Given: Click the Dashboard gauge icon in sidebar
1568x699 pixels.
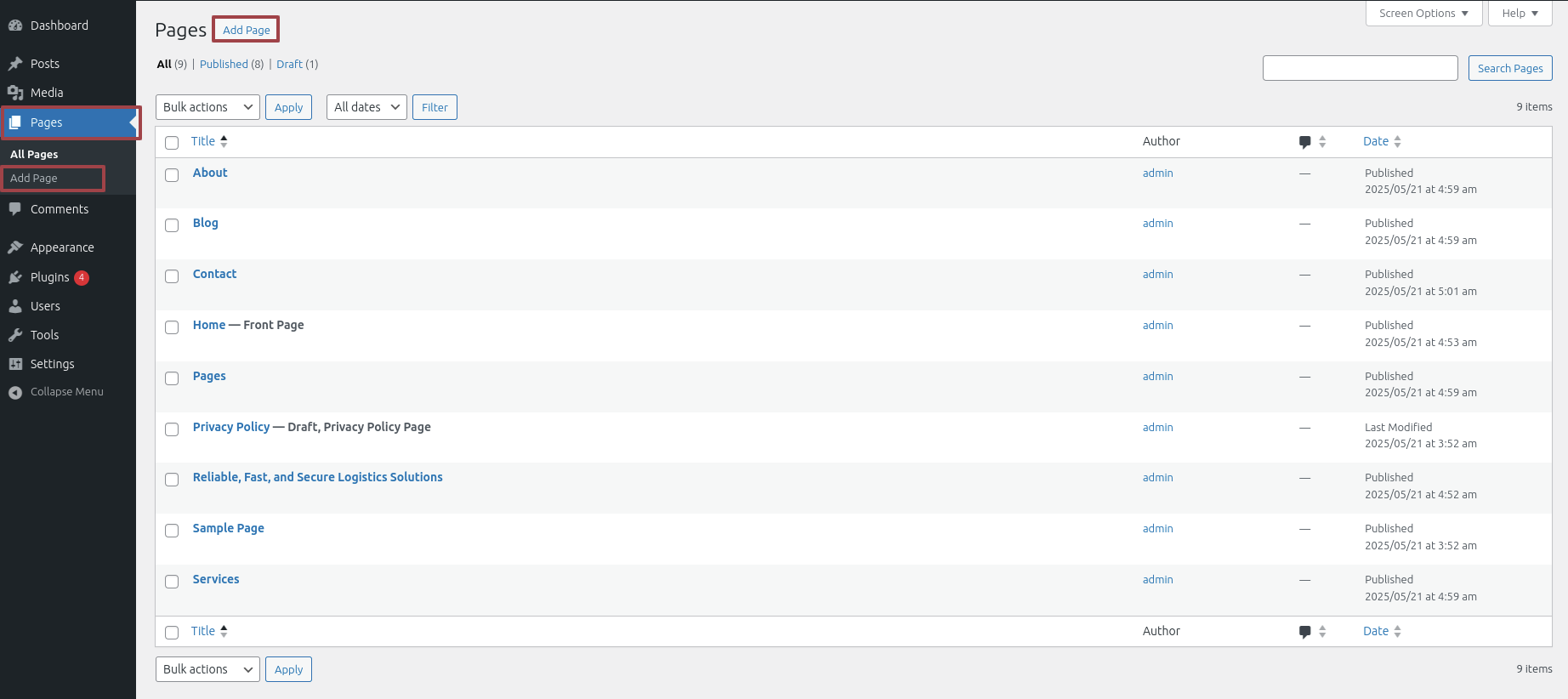Looking at the screenshot, I should click(x=15, y=26).
